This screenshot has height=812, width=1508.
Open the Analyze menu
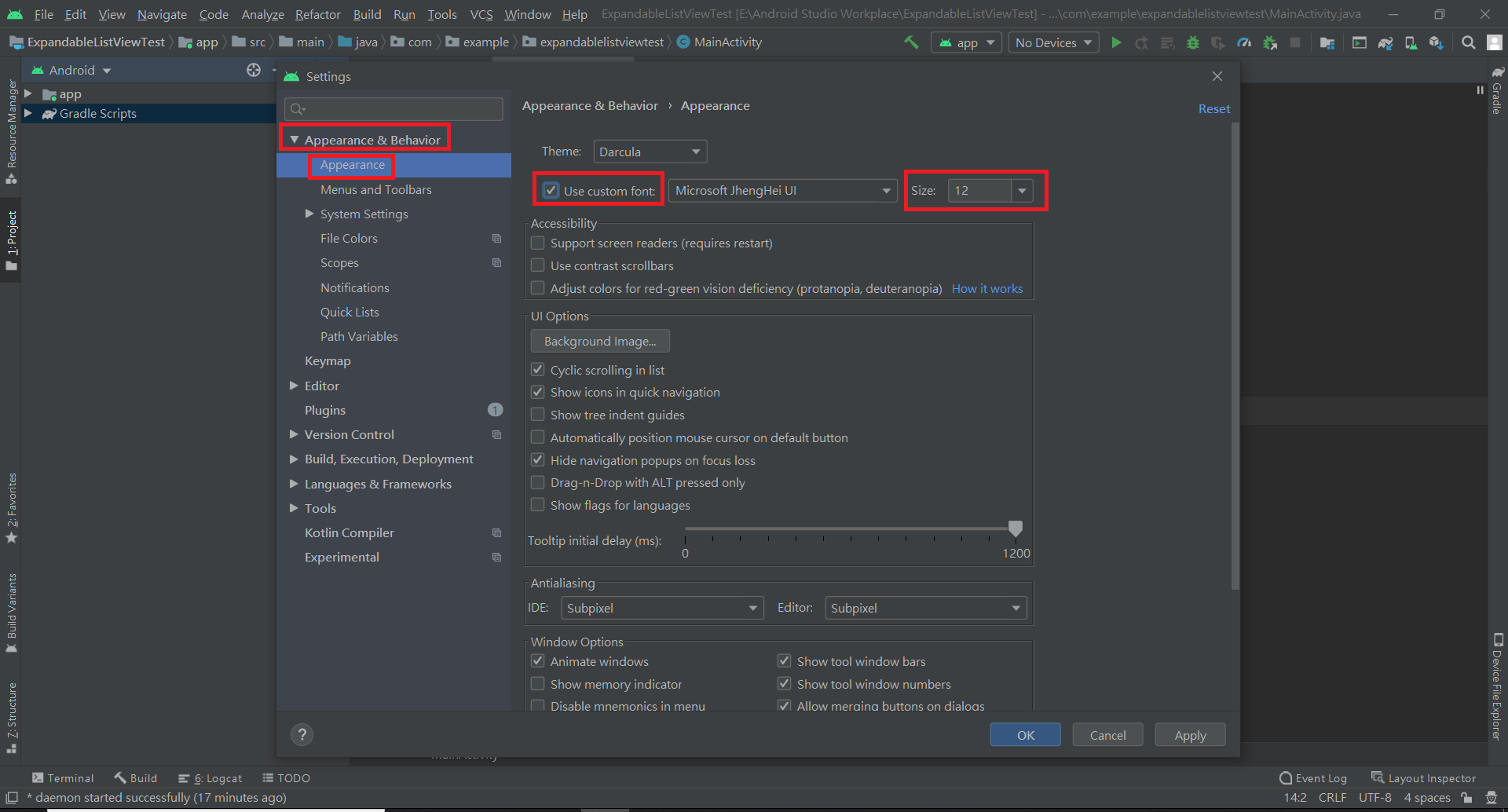262,14
